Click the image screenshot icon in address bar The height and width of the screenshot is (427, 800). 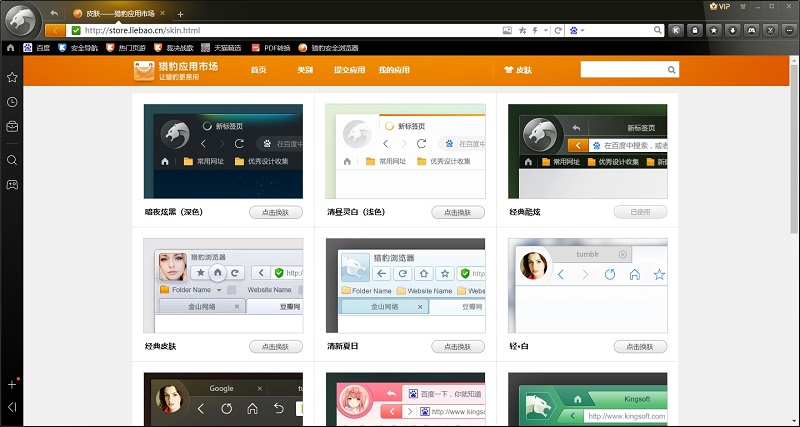pos(507,31)
